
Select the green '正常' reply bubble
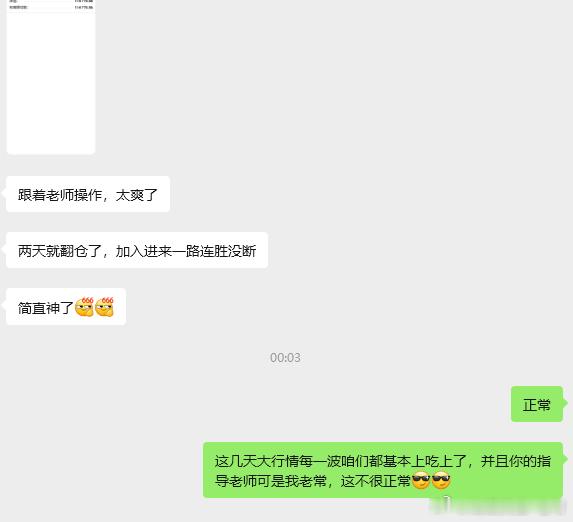pos(536,404)
